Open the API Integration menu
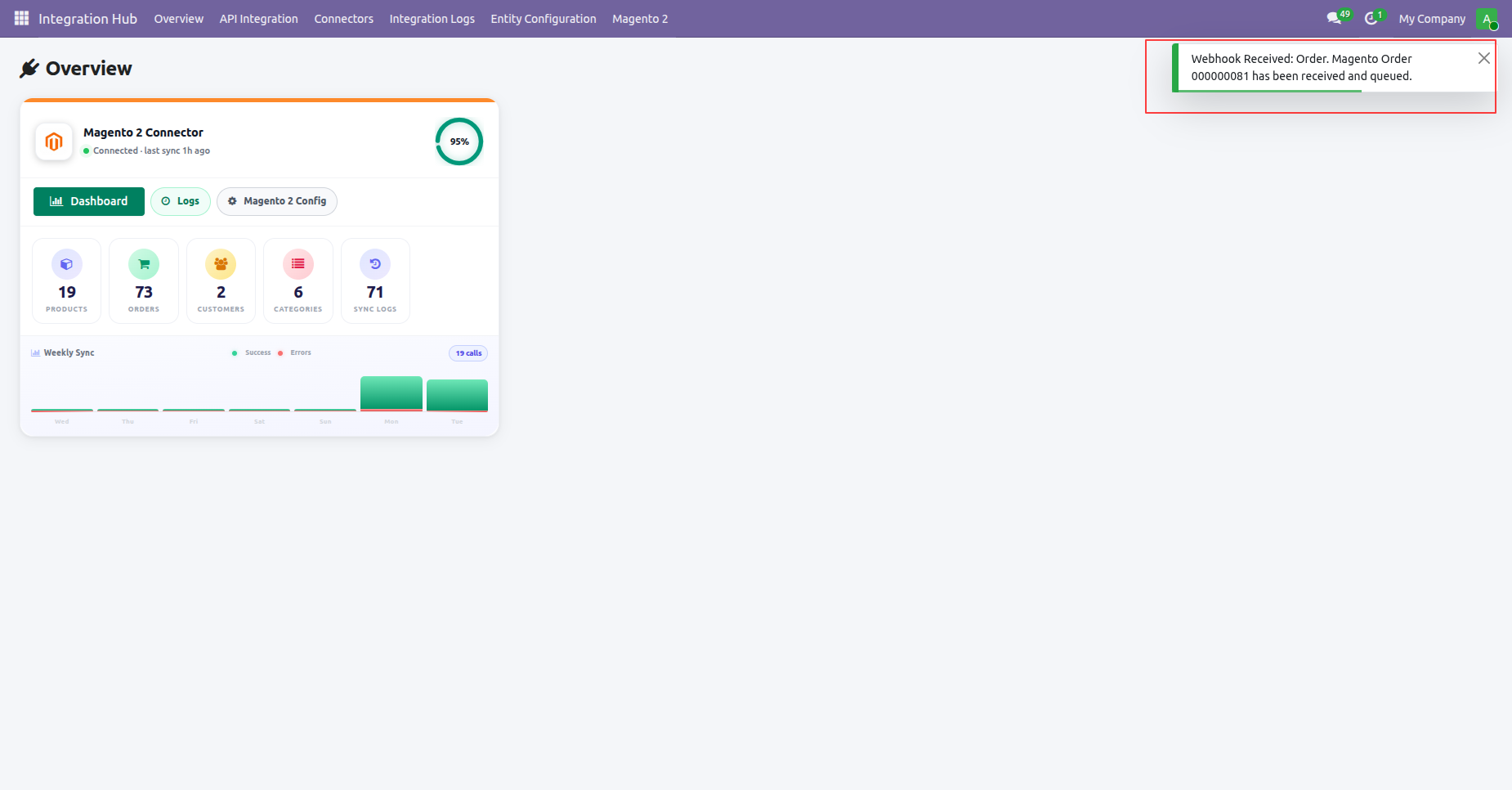This screenshot has width=1512, height=790. click(259, 19)
